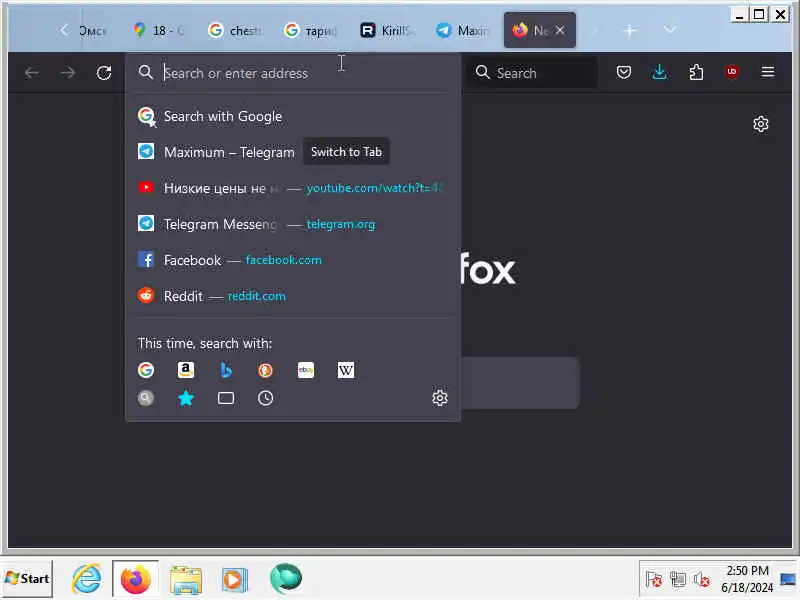Switch to the Google Maps '18' tab

pos(159,31)
